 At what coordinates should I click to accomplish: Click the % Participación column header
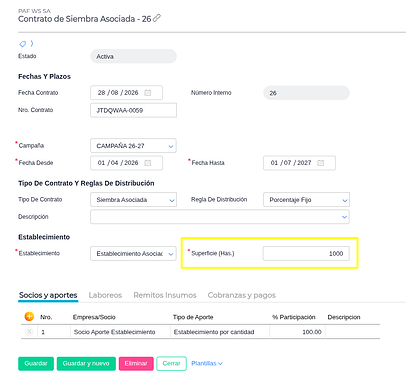tap(294, 317)
